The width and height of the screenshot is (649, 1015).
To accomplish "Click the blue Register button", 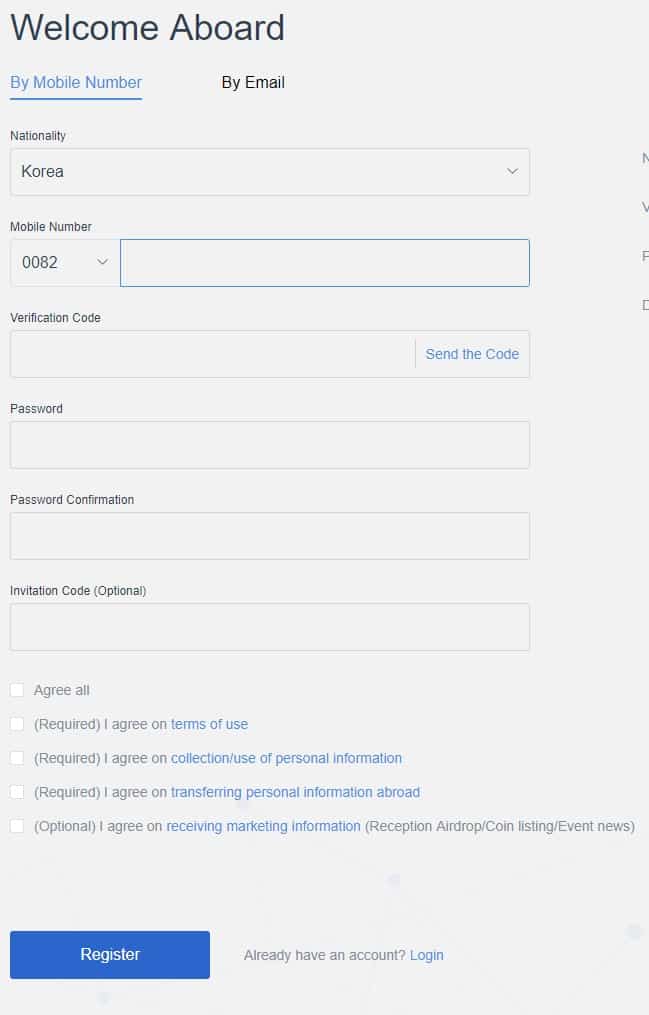I will click(x=110, y=955).
